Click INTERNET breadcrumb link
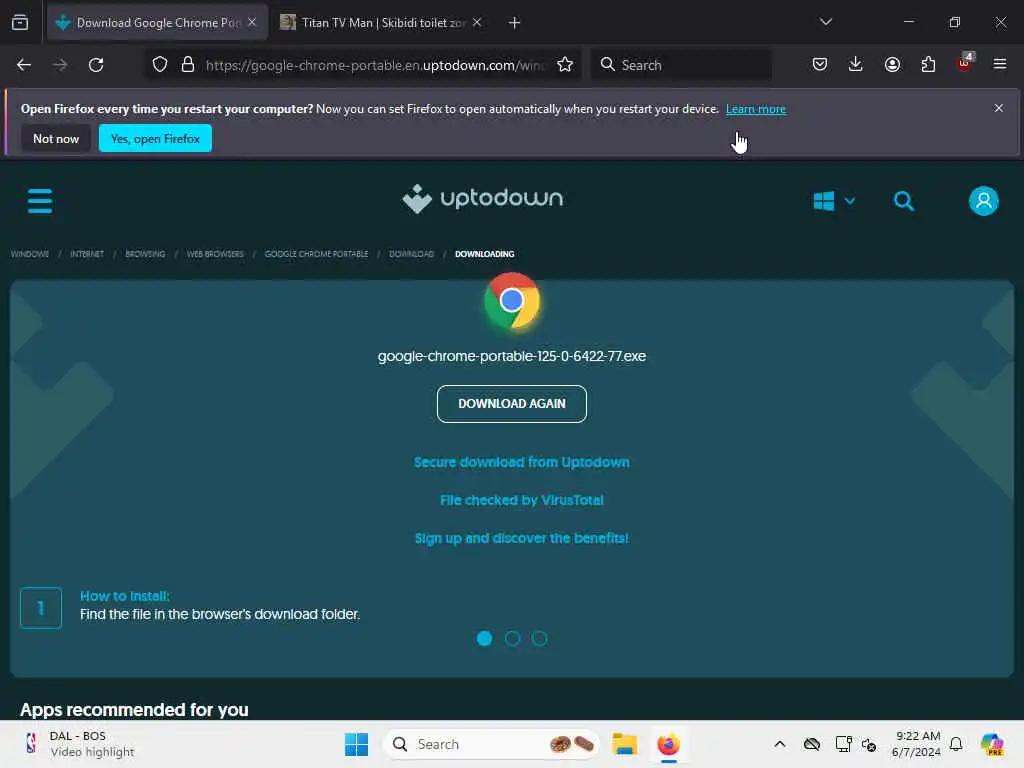This screenshot has height=768, width=1024. [87, 254]
